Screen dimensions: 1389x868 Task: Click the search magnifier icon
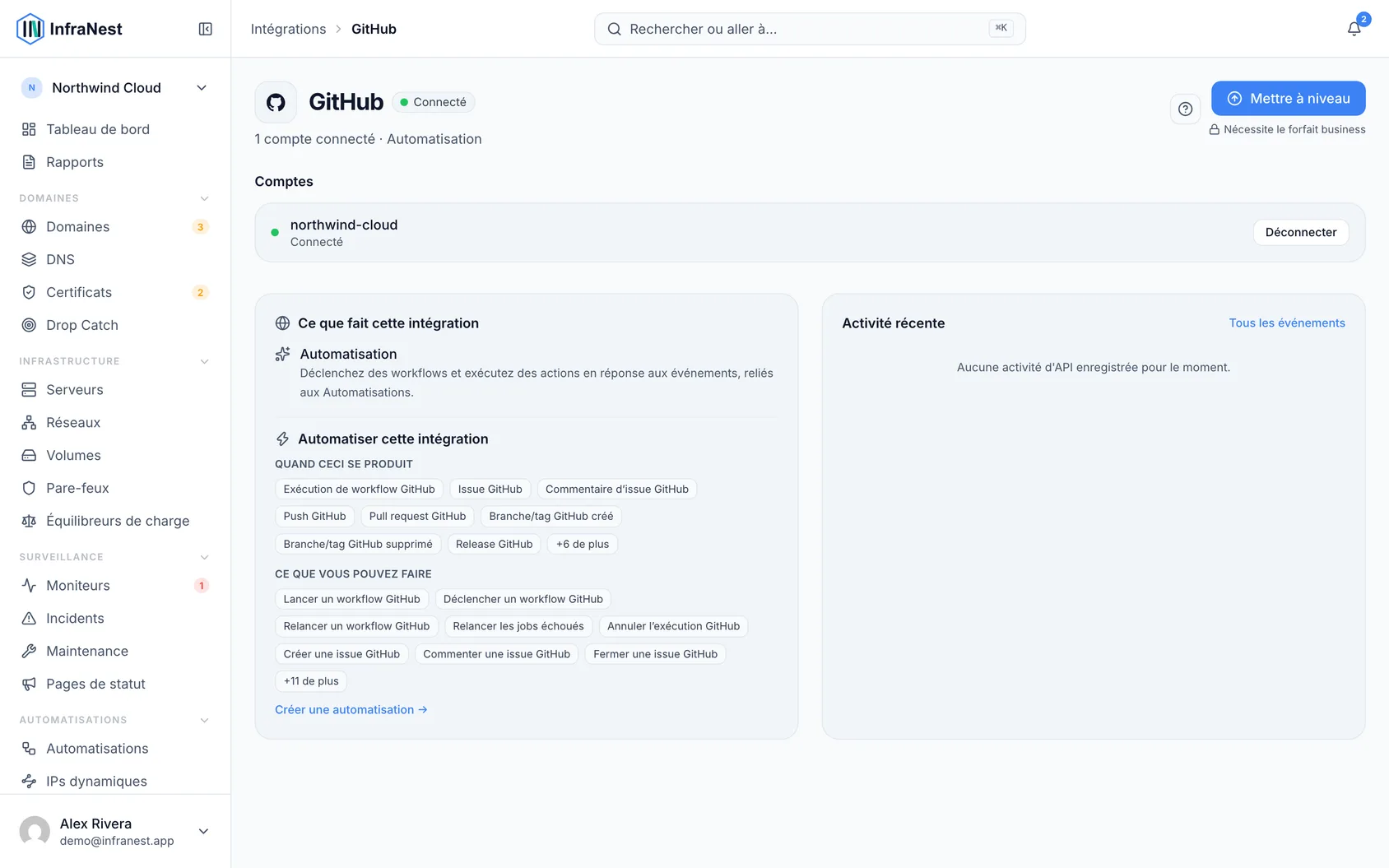pyautogui.click(x=614, y=29)
